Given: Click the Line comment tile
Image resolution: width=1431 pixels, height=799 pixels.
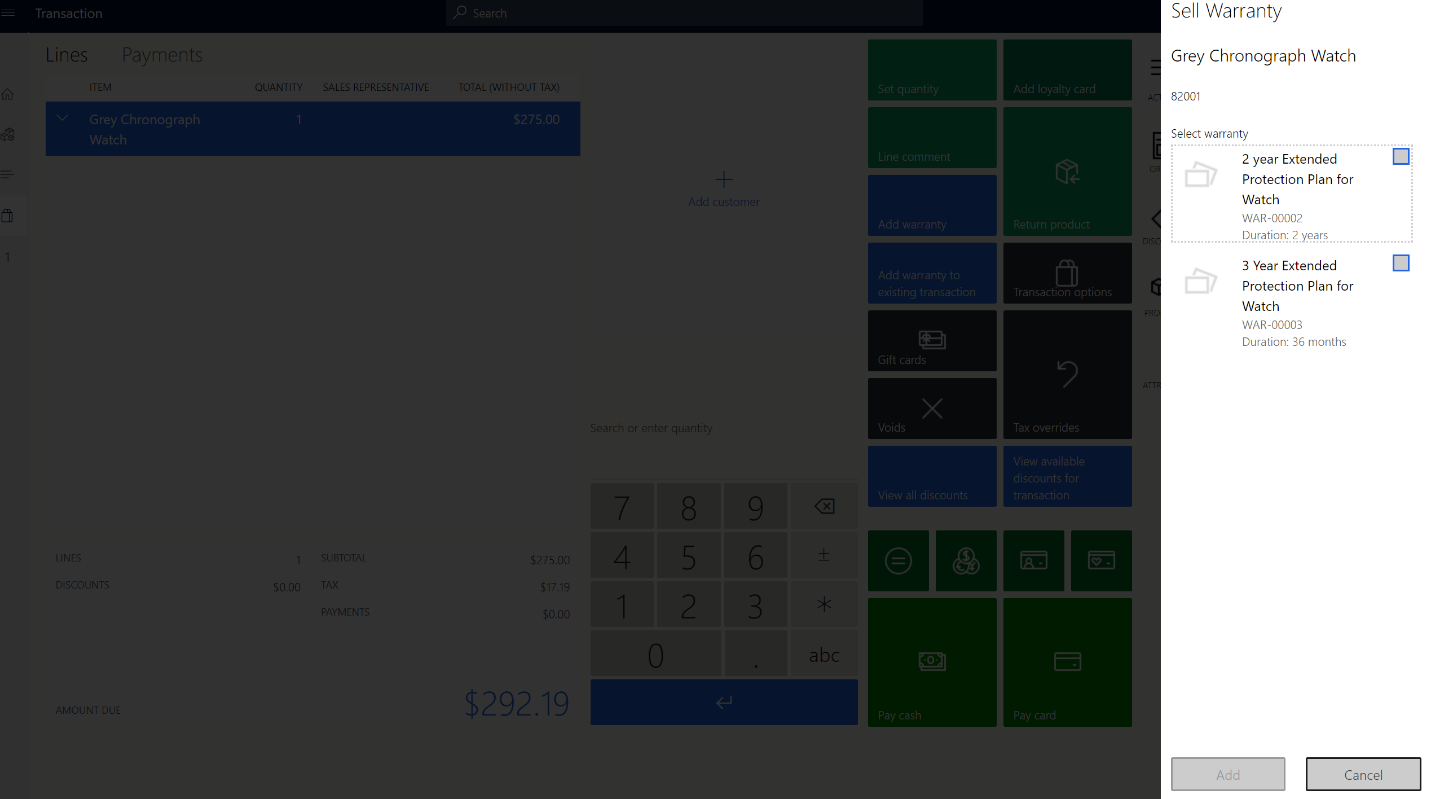Looking at the screenshot, I should [932, 138].
